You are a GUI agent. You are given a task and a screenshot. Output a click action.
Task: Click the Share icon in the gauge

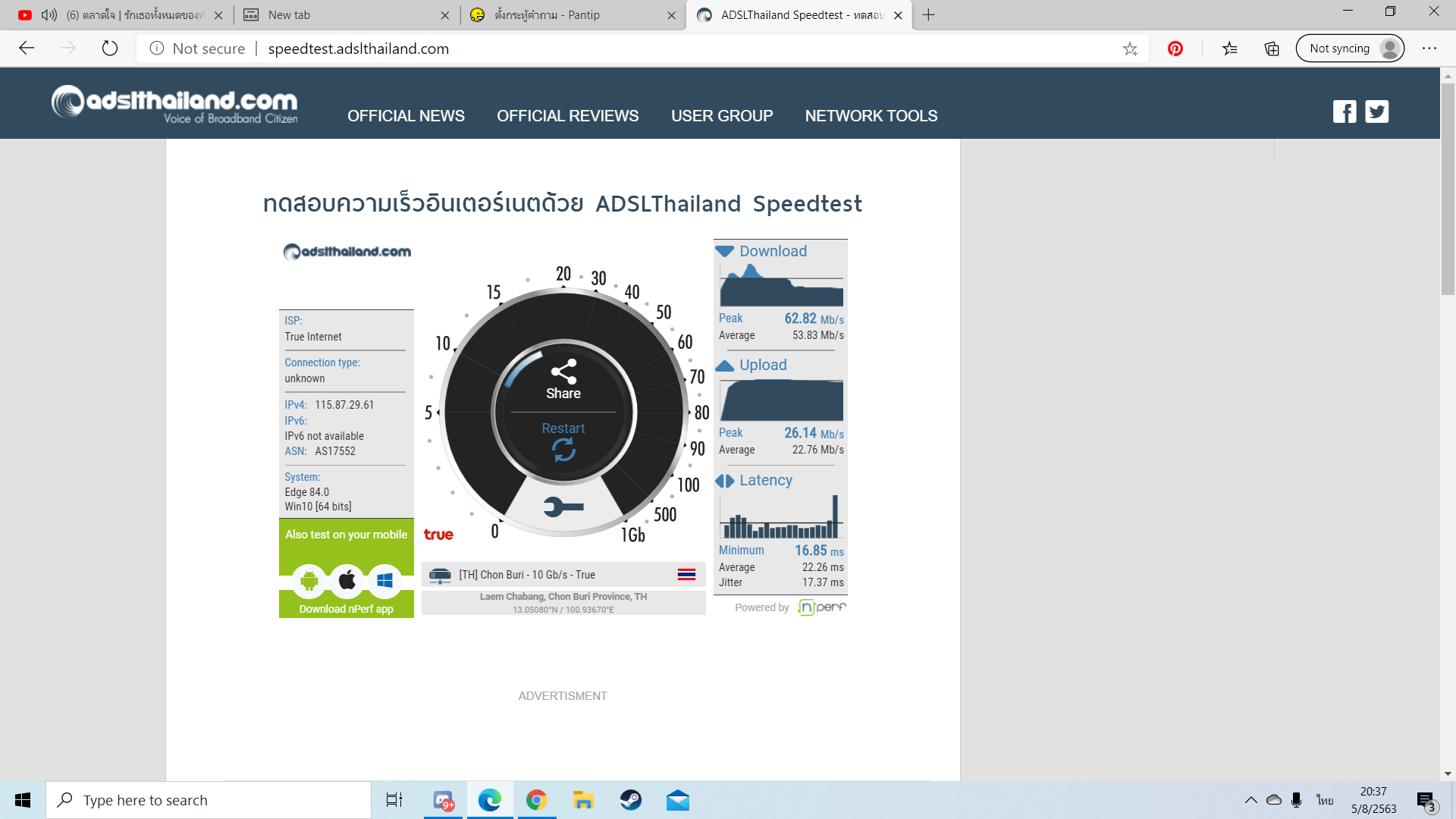click(563, 372)
